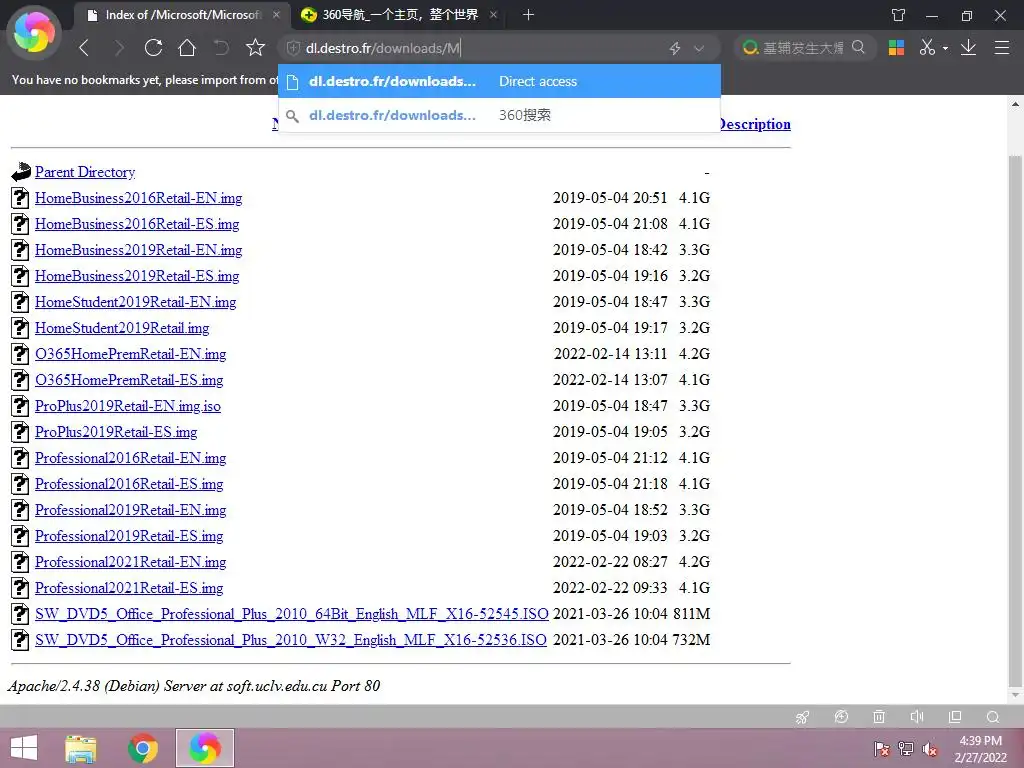
Task: Open HomeBusiness2019Retail-ES.img link
Action: (x=137, y=276)
